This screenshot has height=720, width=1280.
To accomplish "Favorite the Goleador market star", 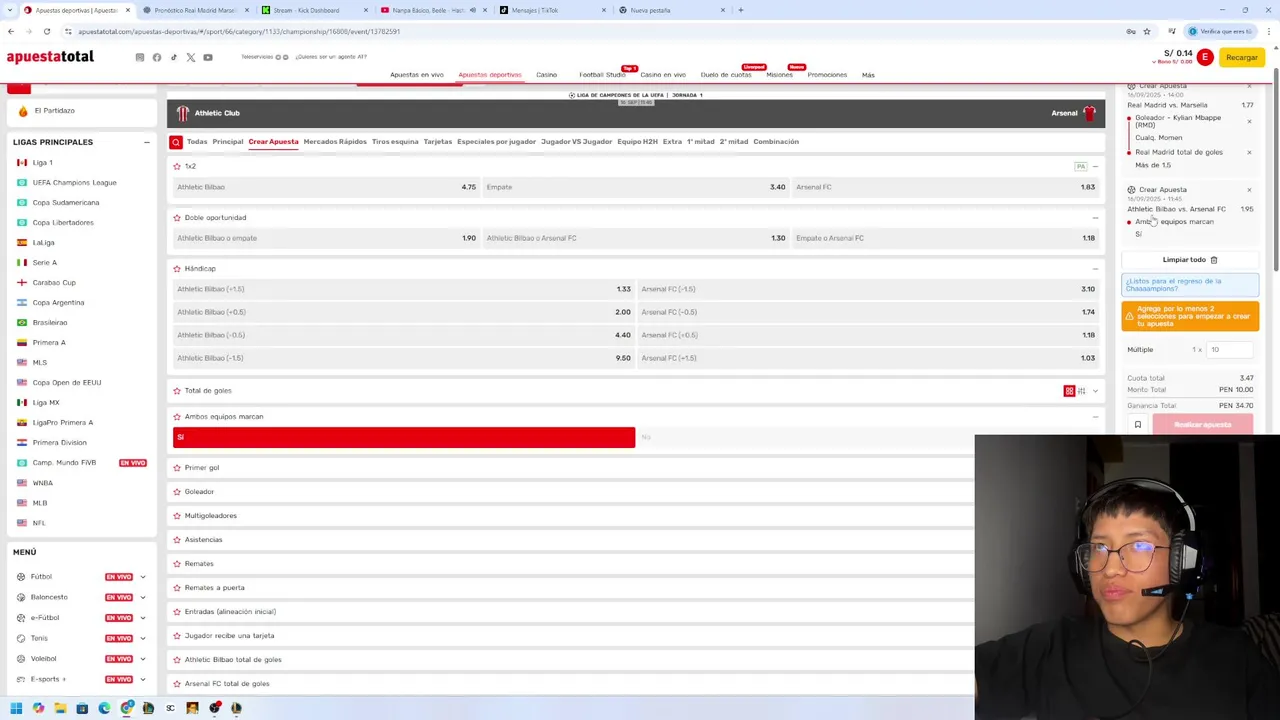I will click(x=177, y=492).
